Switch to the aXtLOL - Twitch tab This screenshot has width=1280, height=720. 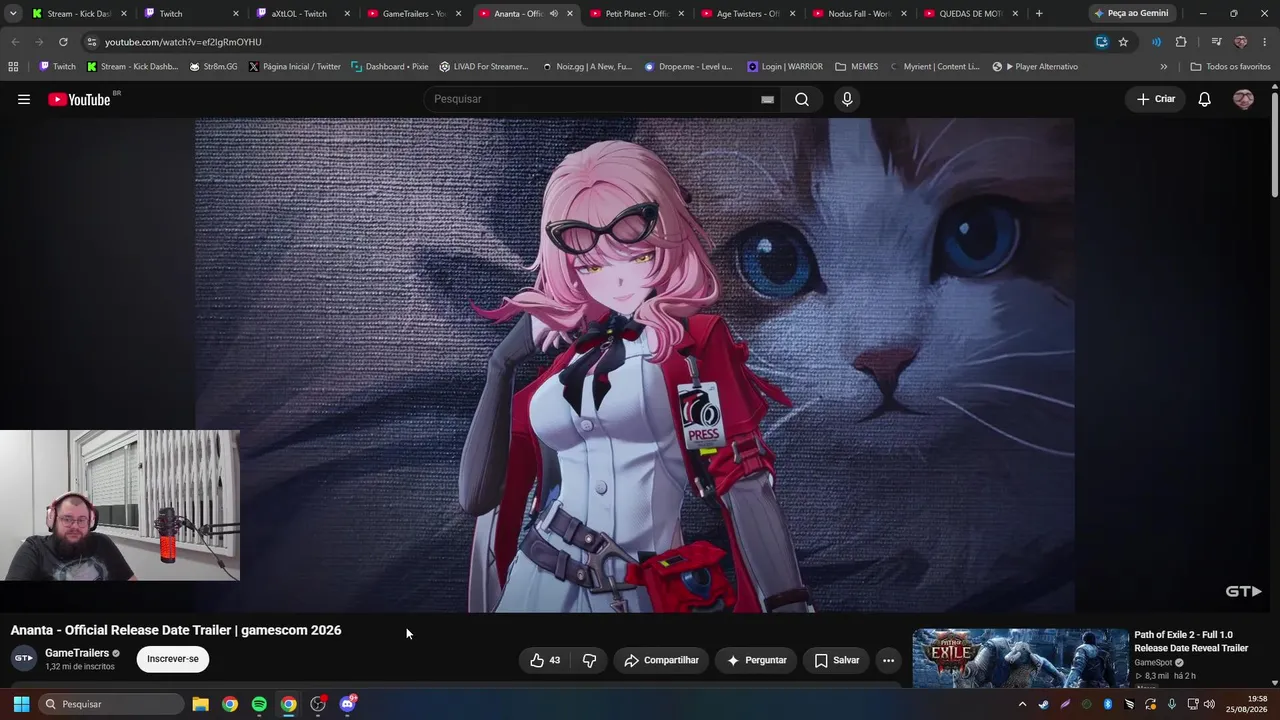(x=303, y=14)
